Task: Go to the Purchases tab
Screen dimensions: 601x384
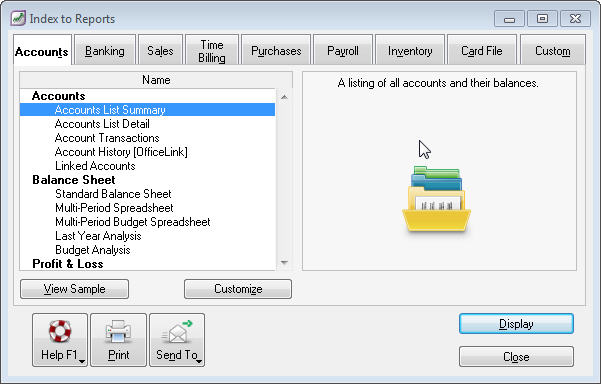Action: point(276,51)
